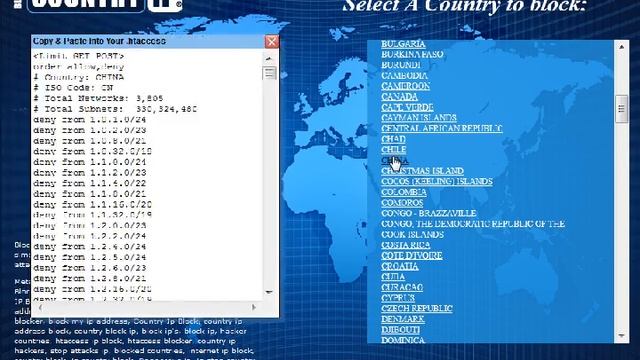Select CONGO - BRAZZAVILLE entry
The image size is (640, 360).
[x=429, y=213]
